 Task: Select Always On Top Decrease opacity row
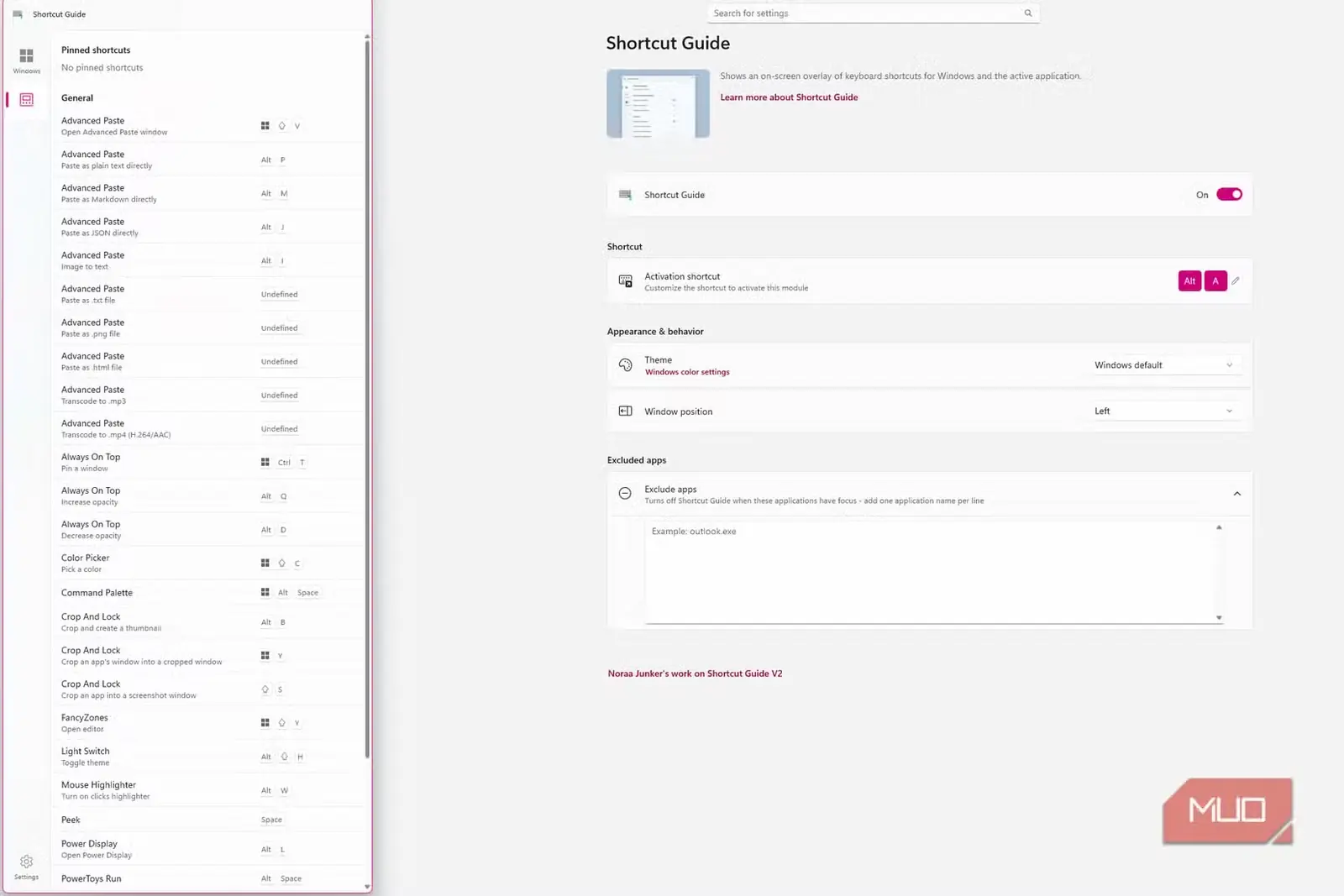207,529
